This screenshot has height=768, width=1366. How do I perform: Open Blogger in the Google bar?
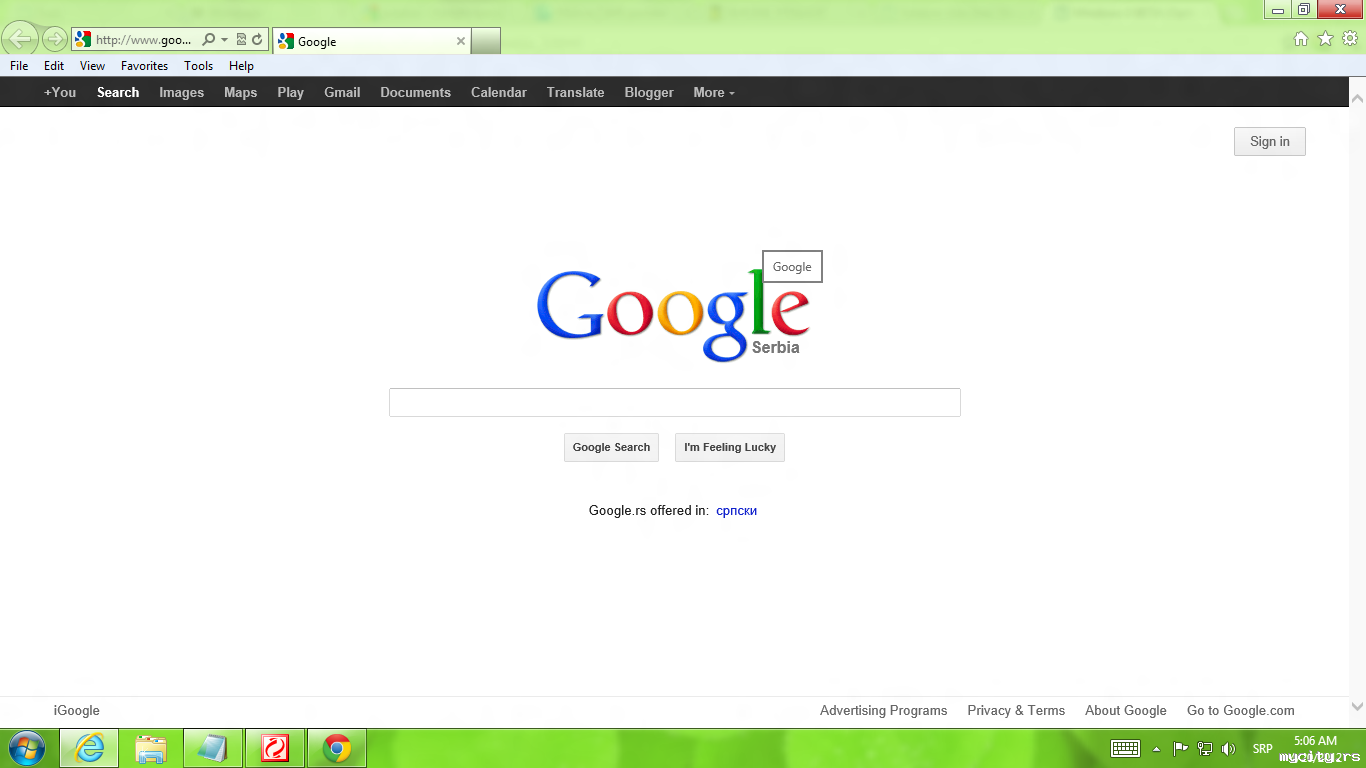tap(649, 92)
